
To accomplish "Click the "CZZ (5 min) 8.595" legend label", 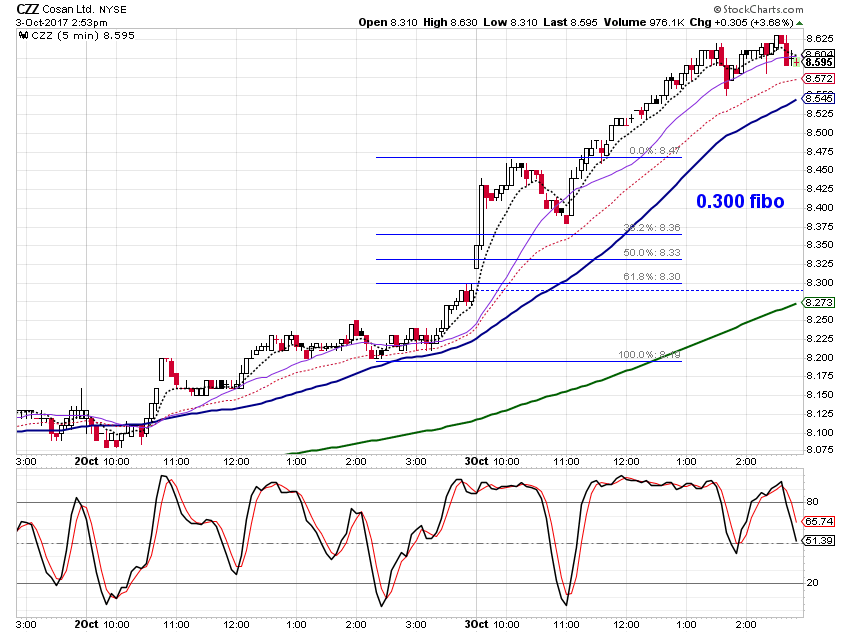I will pyautogui.click(x=83, y=36).
